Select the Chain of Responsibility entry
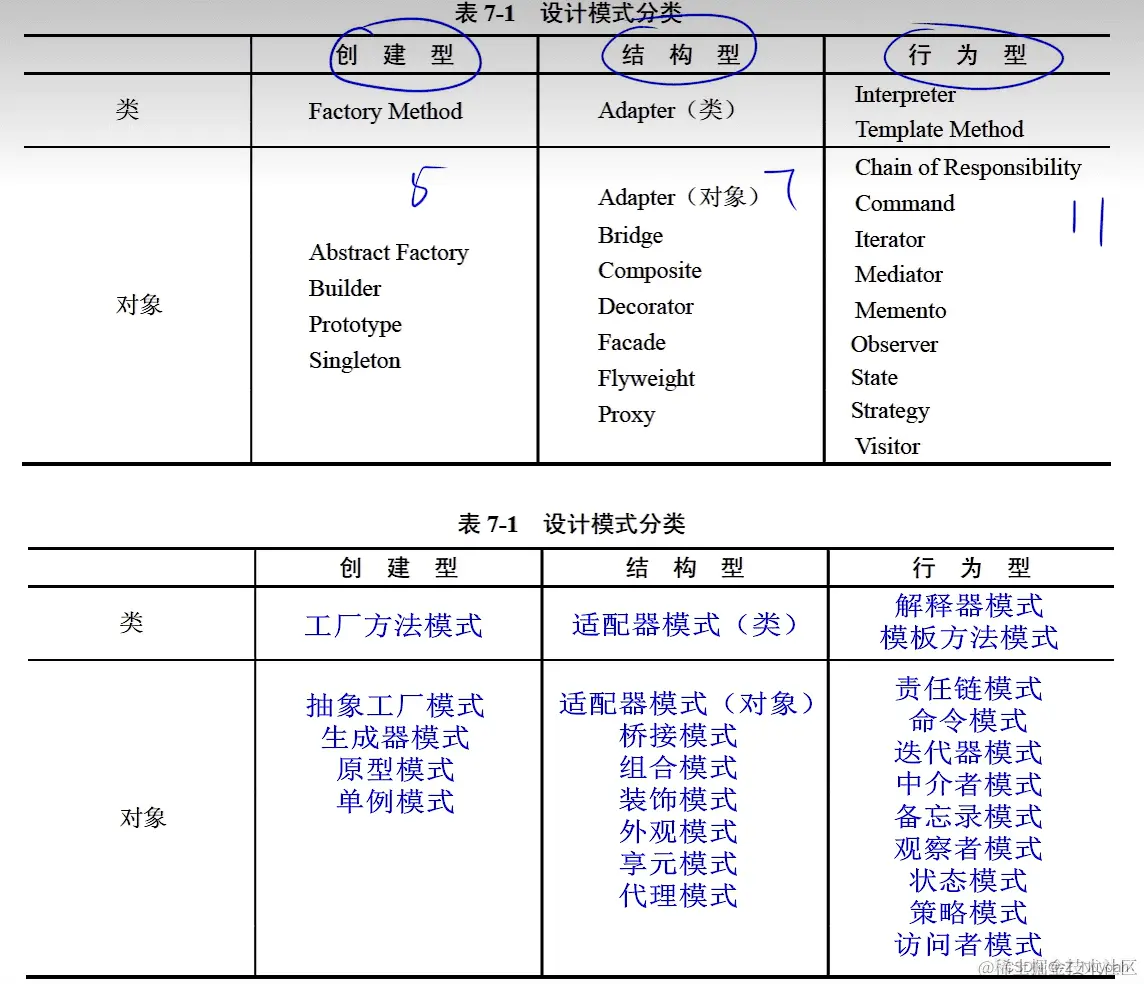The image size is (1144, 984). (967, 167)
